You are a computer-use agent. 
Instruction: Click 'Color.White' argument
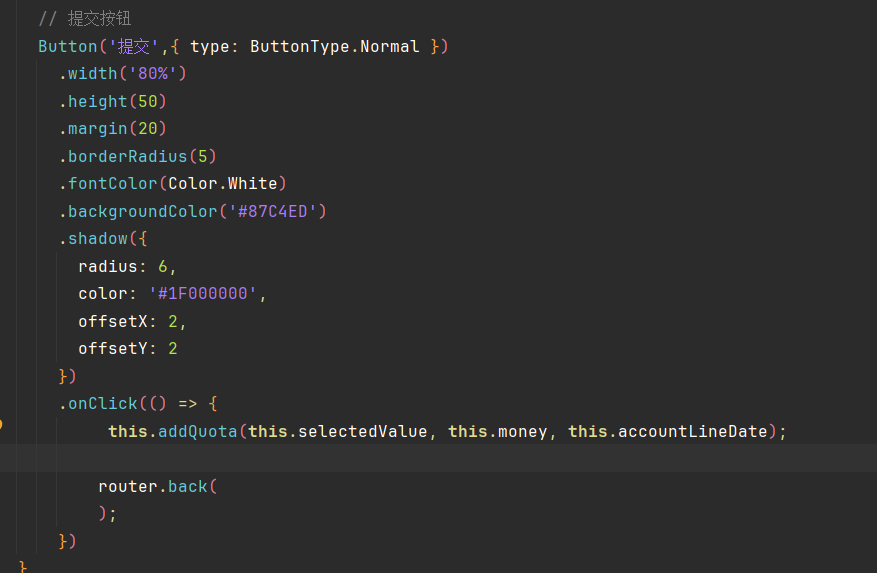click(x=223, y=184)
